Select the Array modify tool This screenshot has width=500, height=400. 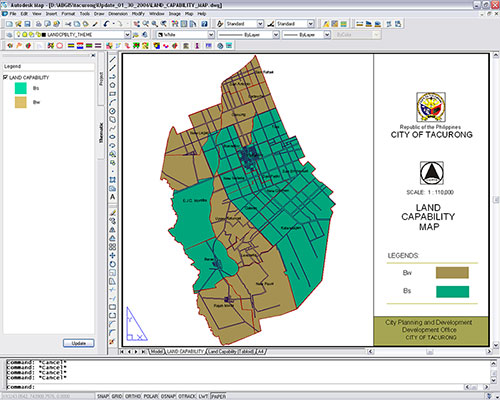pyautogui.click(x=113, y=247)
